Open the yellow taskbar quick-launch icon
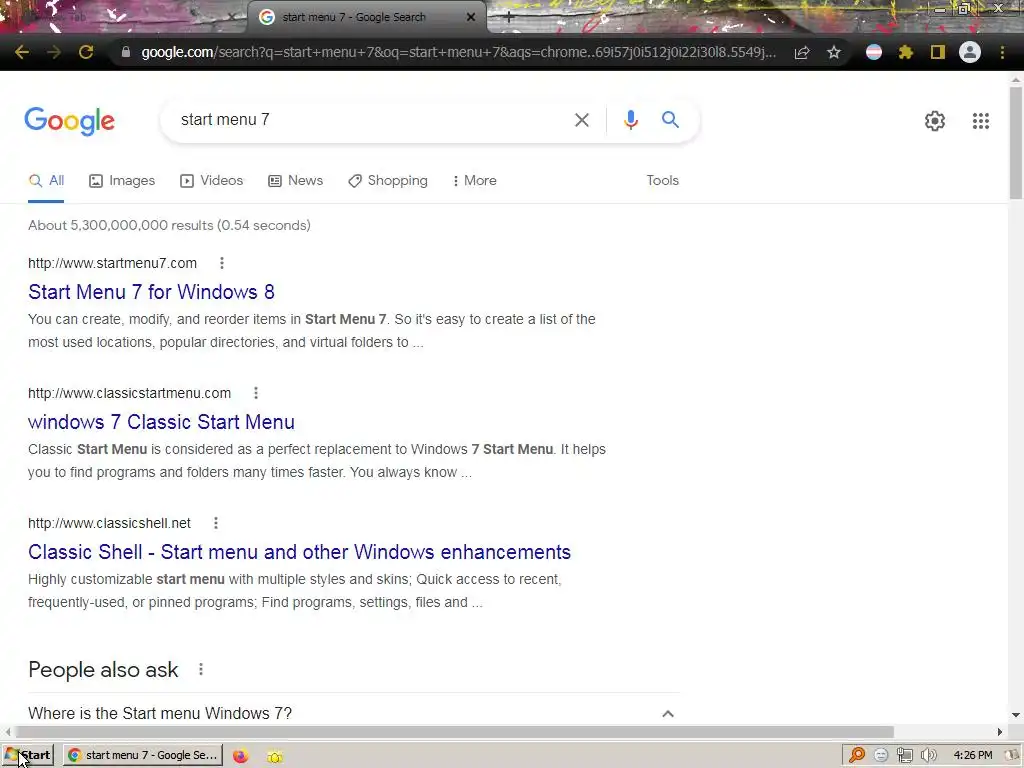The height and width of the screenshot is (768, 1024). pos(275,756)
